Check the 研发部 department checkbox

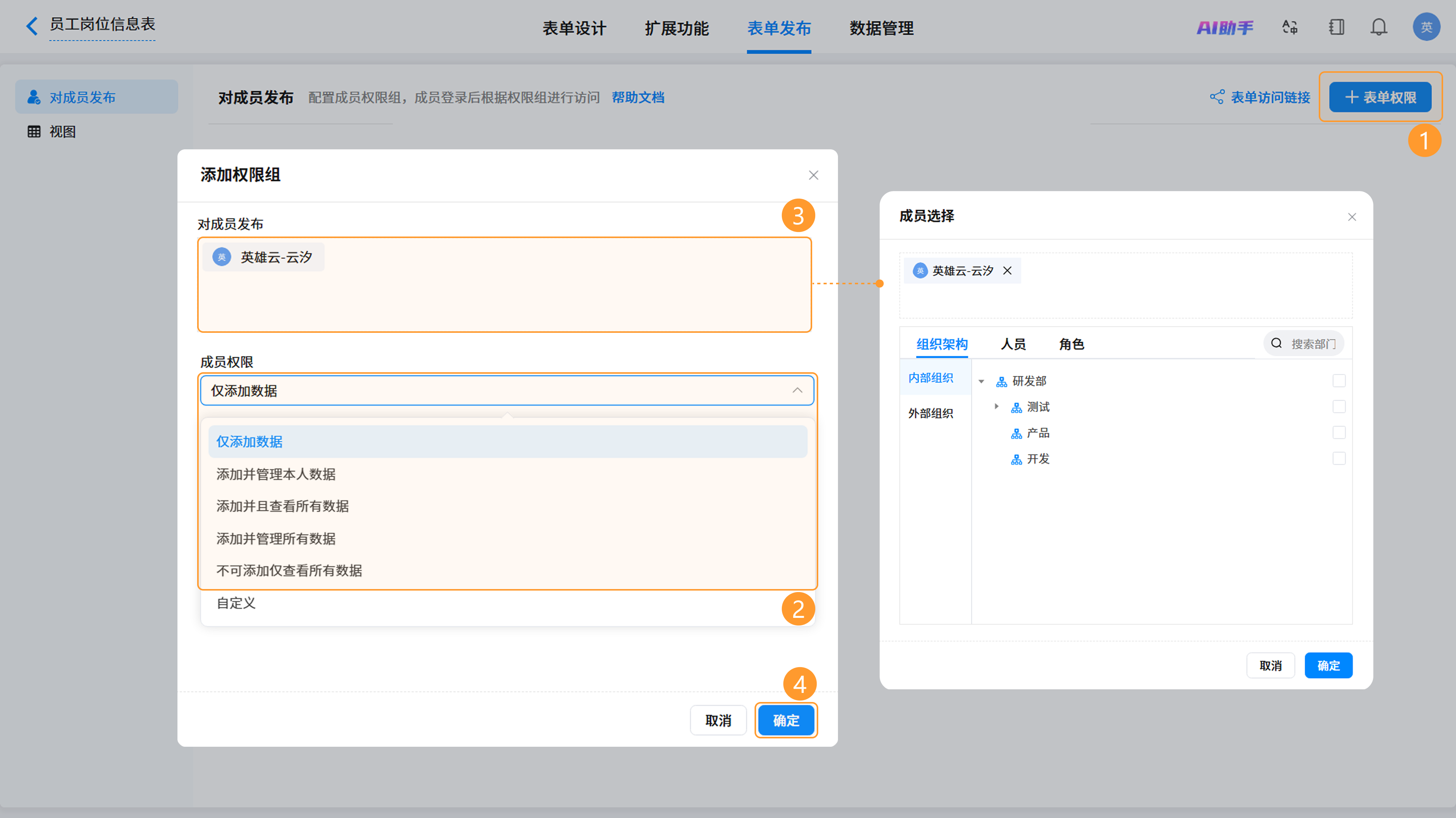[x=1338, y=381]
